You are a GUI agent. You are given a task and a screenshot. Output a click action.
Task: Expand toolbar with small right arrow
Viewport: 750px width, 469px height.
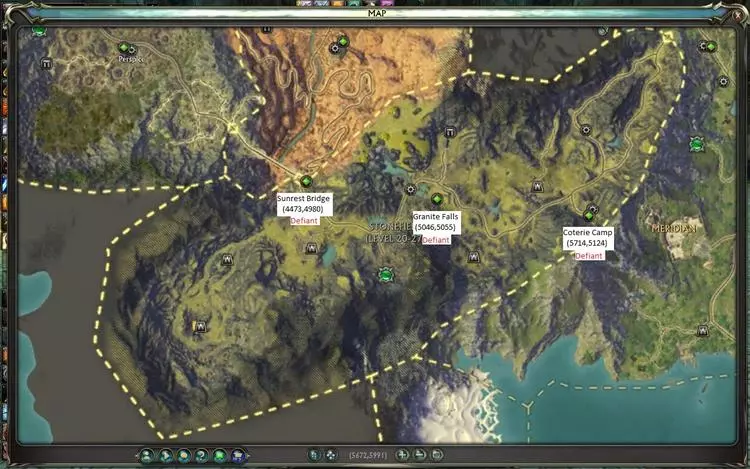click(x=248, y=456)
